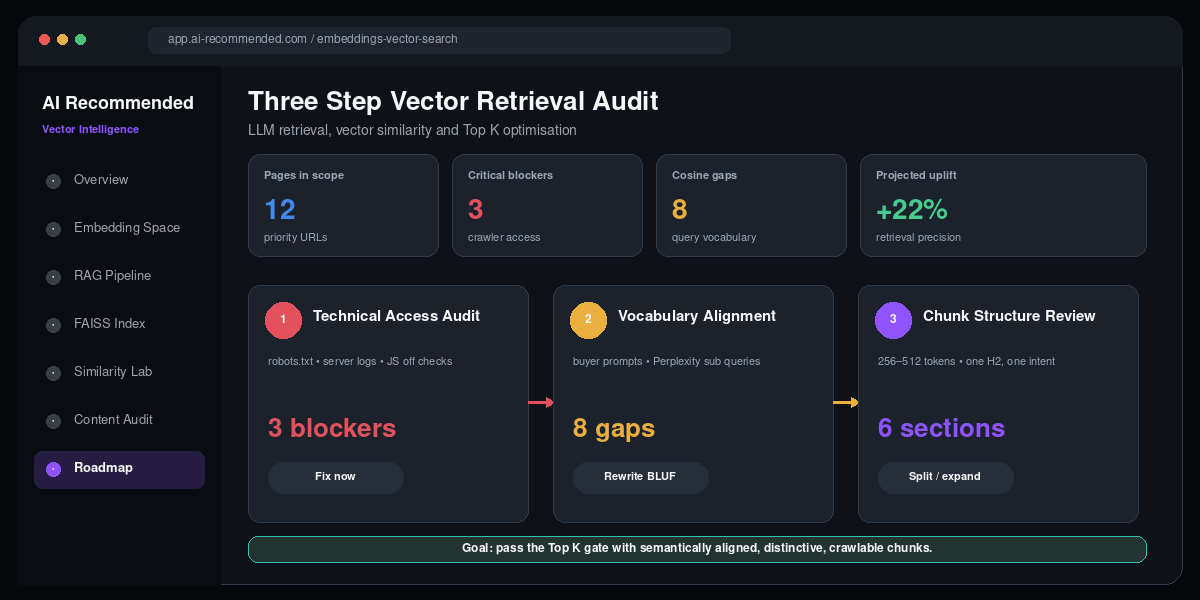Click the AI Recommended brand title
Viewport: 1200px width, 600px height.
click(x=118, y=103)
